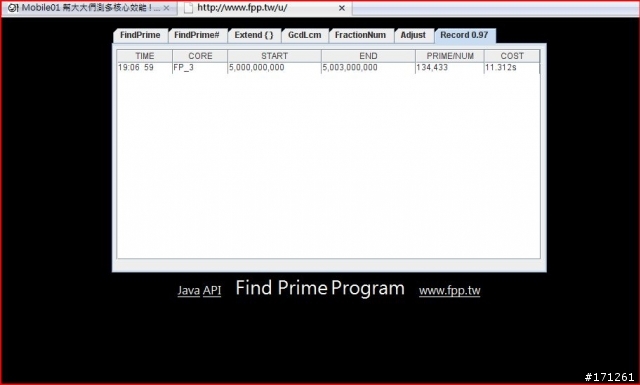Sort by the TIME column header
The image size is (640, 385).
144,56
